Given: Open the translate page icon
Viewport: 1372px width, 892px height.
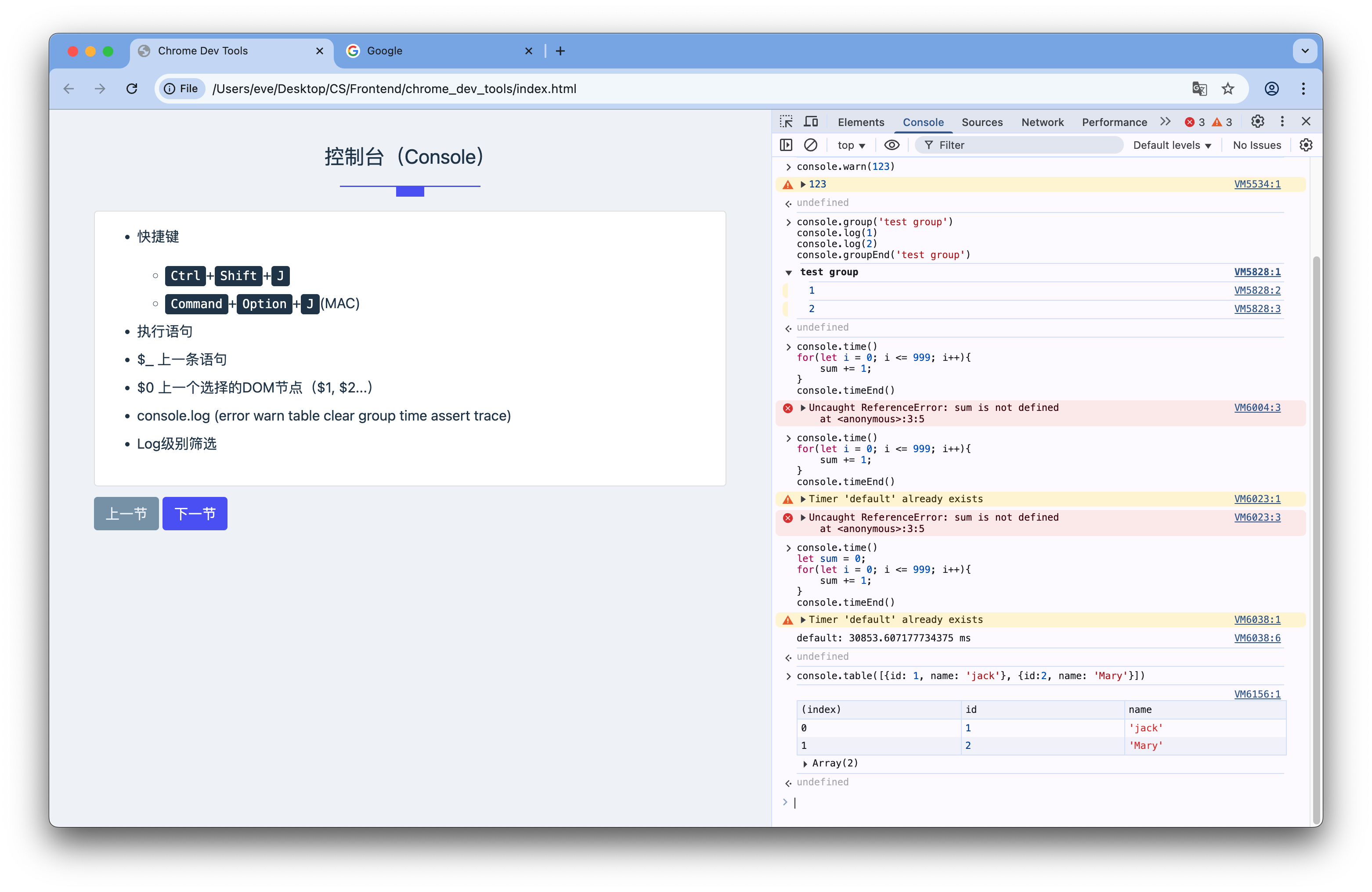Looking at the screenshot, I should [1200, 89].
